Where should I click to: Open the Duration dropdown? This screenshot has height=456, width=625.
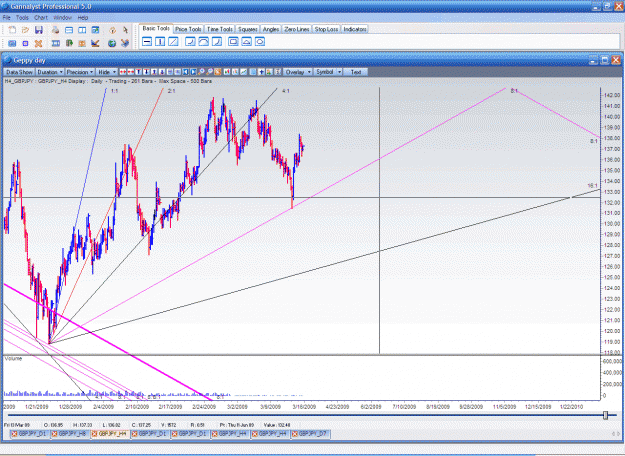point(50,72)
